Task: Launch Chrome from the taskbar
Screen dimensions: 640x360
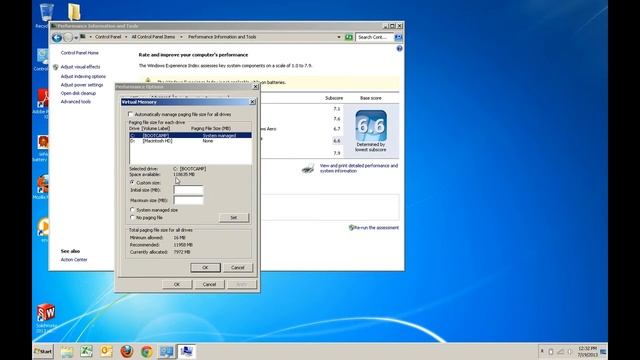Action: 146,351
